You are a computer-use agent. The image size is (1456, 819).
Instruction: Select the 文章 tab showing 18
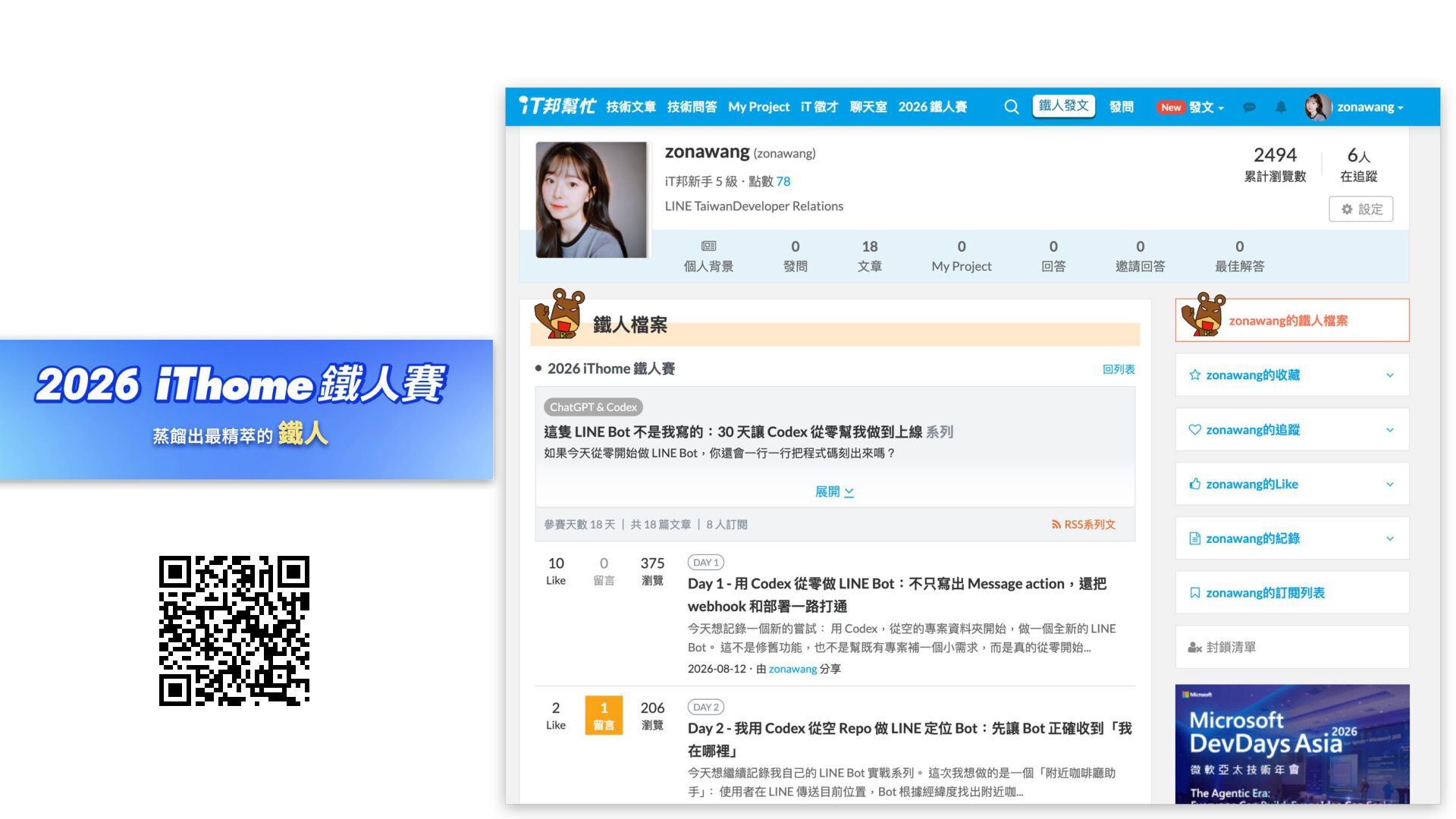(x=870, y=256)
